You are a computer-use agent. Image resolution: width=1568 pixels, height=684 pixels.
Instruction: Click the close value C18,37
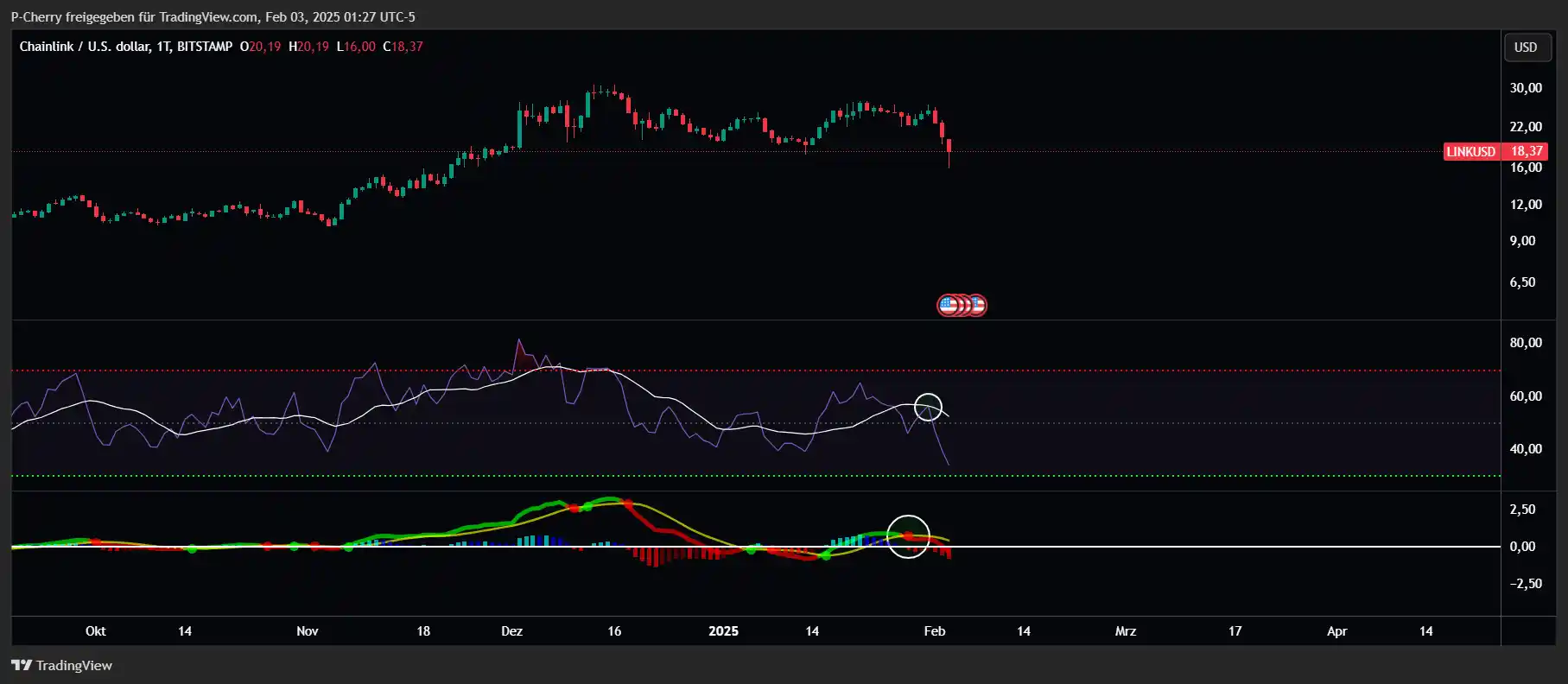(x=403, y=47)
